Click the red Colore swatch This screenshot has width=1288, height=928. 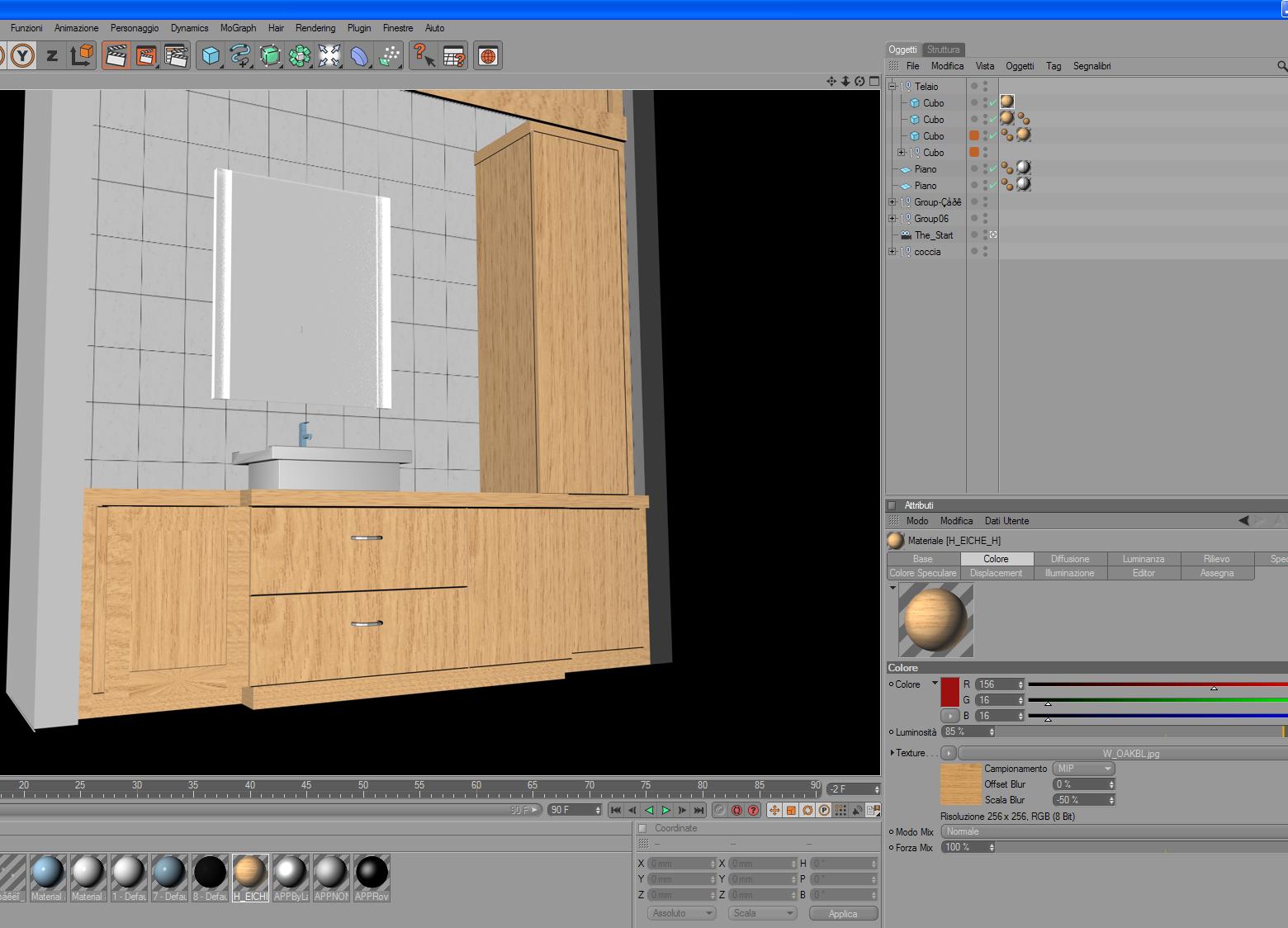pyautogui.click(x=949, y=692)
